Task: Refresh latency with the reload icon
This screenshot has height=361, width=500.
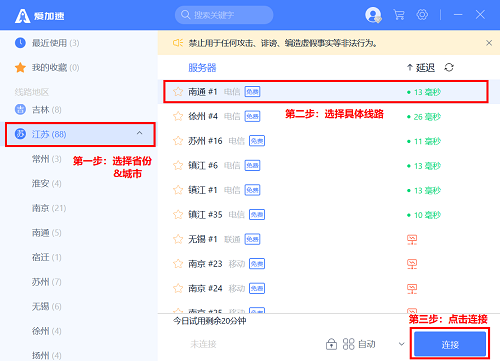Action: (x=449, y=68)
